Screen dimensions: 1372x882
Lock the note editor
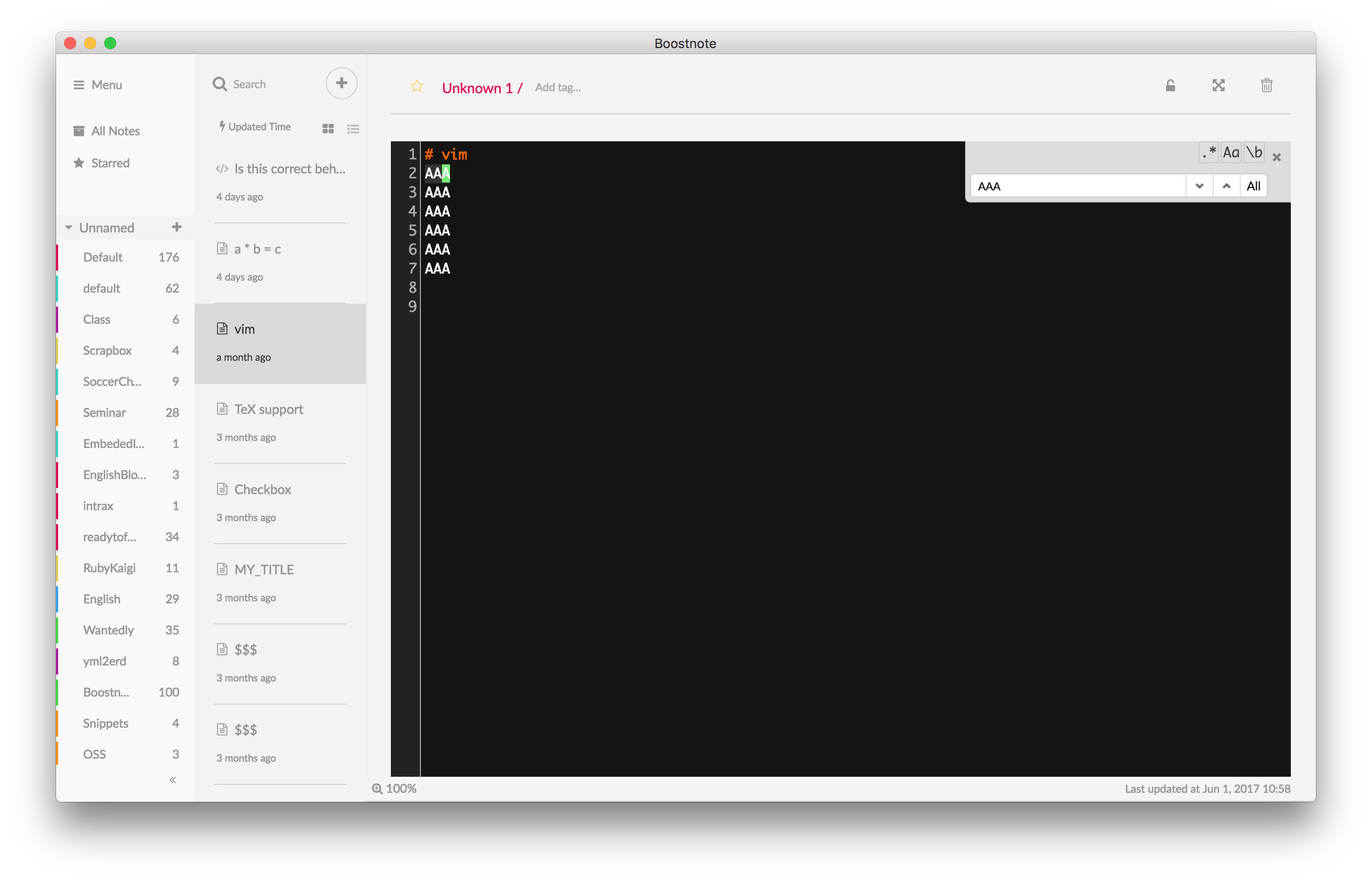1170,85
